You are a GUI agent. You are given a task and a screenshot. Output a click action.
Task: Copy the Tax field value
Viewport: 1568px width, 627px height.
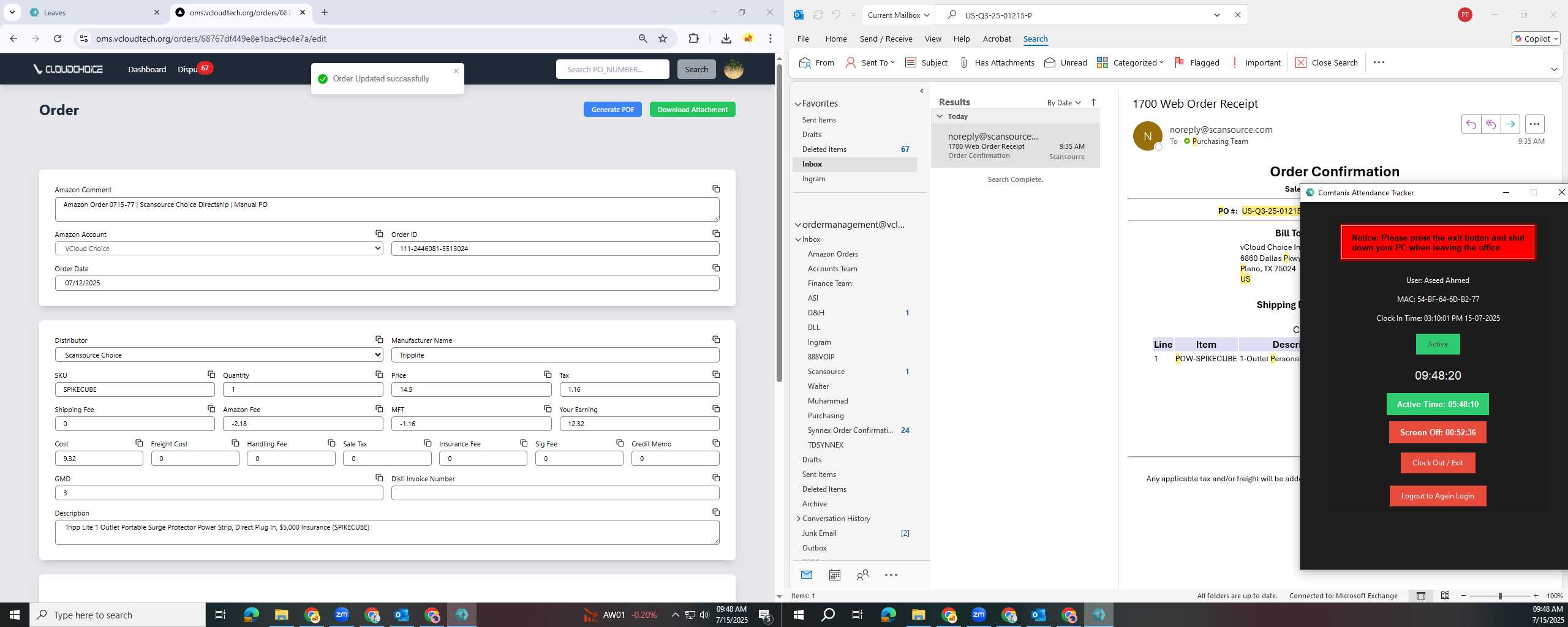pyautogui.click(x=716, y=375)
